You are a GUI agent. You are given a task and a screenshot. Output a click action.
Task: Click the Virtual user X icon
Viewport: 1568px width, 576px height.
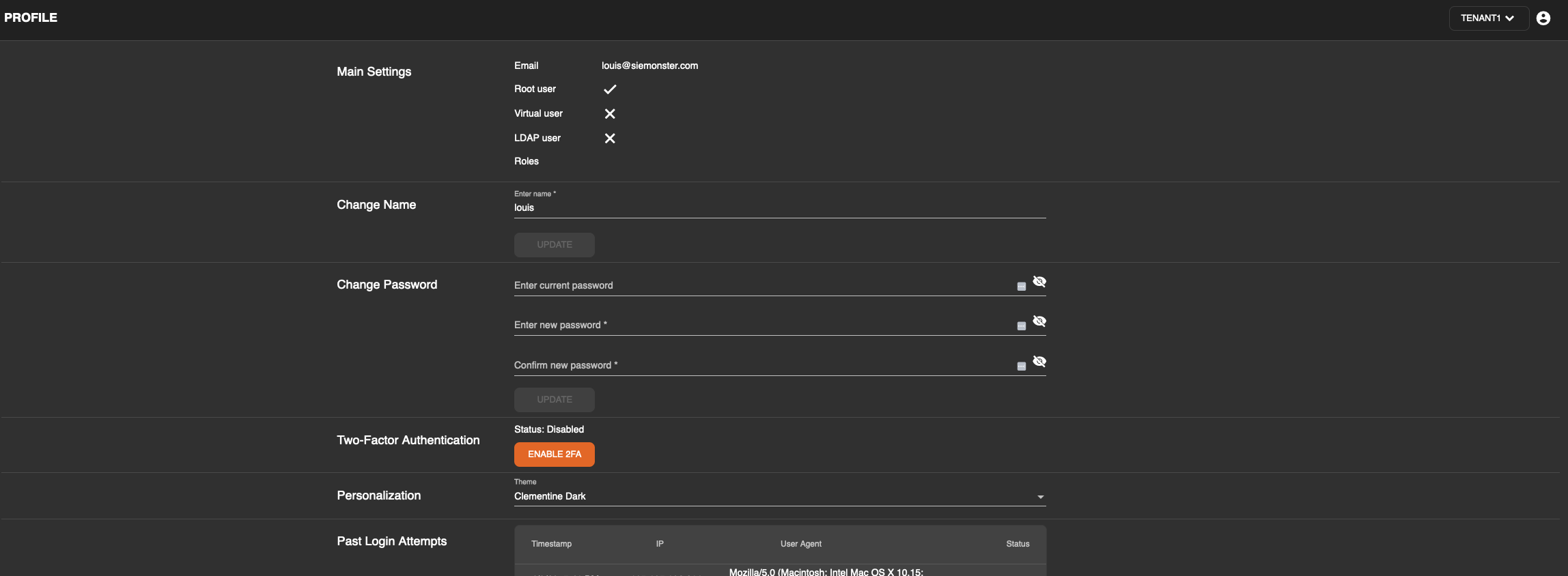[x=610, y=114]
